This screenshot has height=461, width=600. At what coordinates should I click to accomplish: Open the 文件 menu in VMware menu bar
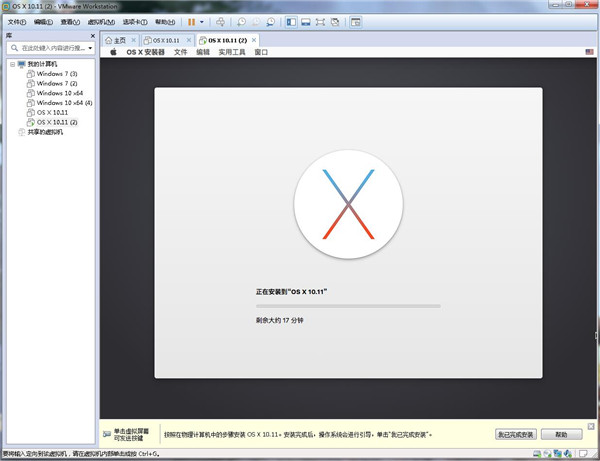(x=17, y=22)
